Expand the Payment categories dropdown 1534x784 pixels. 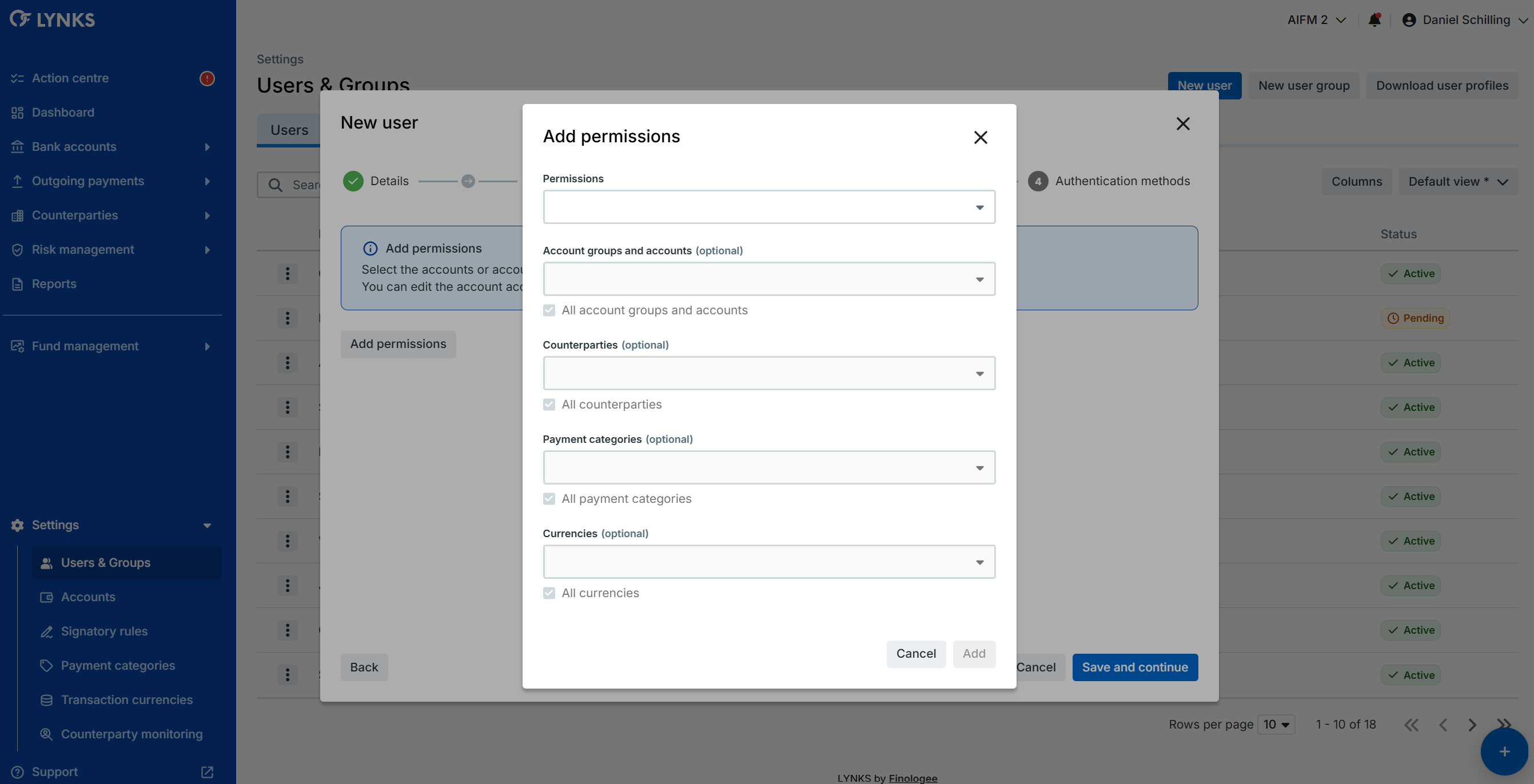click(769, 468)
